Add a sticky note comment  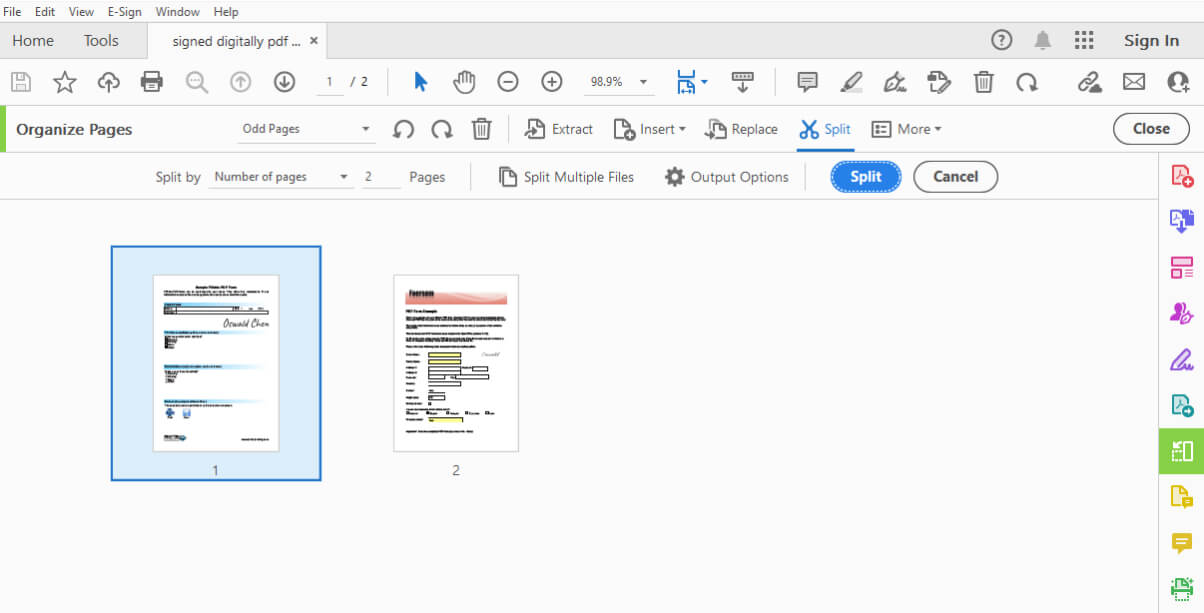click(x=807, y=82)
